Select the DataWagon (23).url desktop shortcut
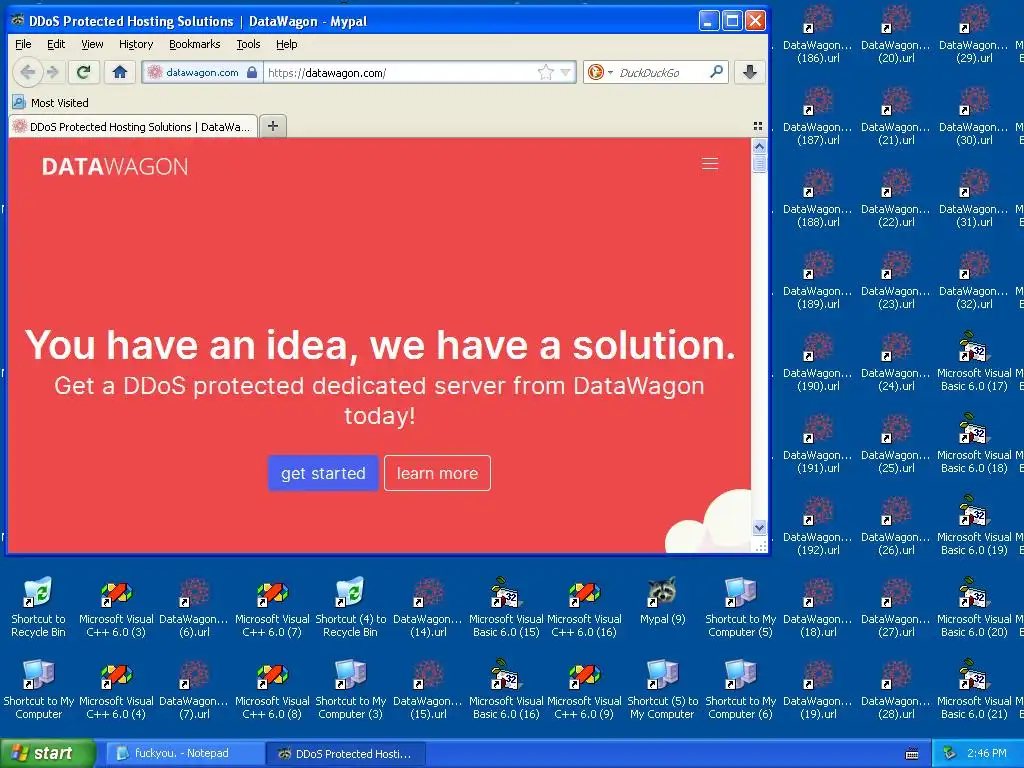Viewport: 1024px width, 768px height. click(896, 280)
